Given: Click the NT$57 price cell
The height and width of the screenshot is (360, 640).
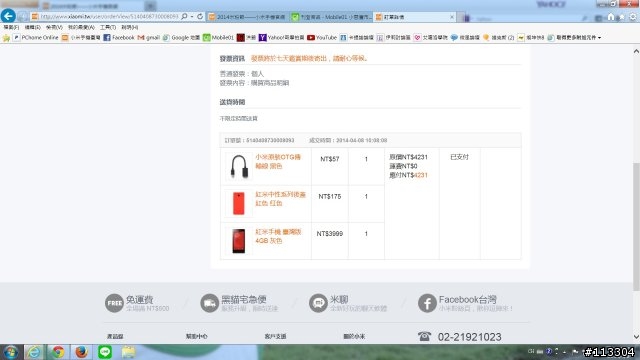Looking at the screenshot, I should pyautogui.click(x=330, y=159).
